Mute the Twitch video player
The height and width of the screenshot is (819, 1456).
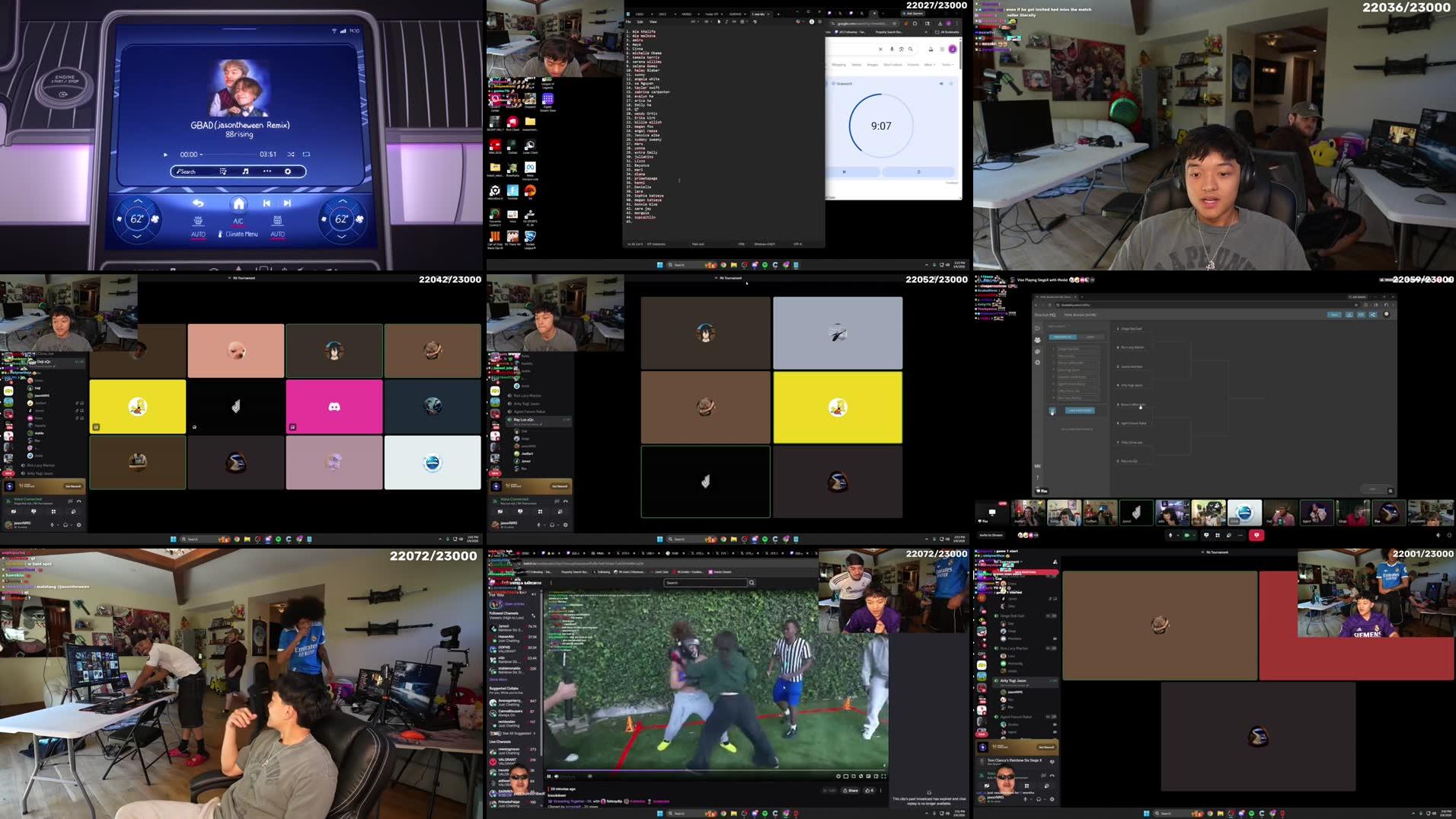[556, 776]
